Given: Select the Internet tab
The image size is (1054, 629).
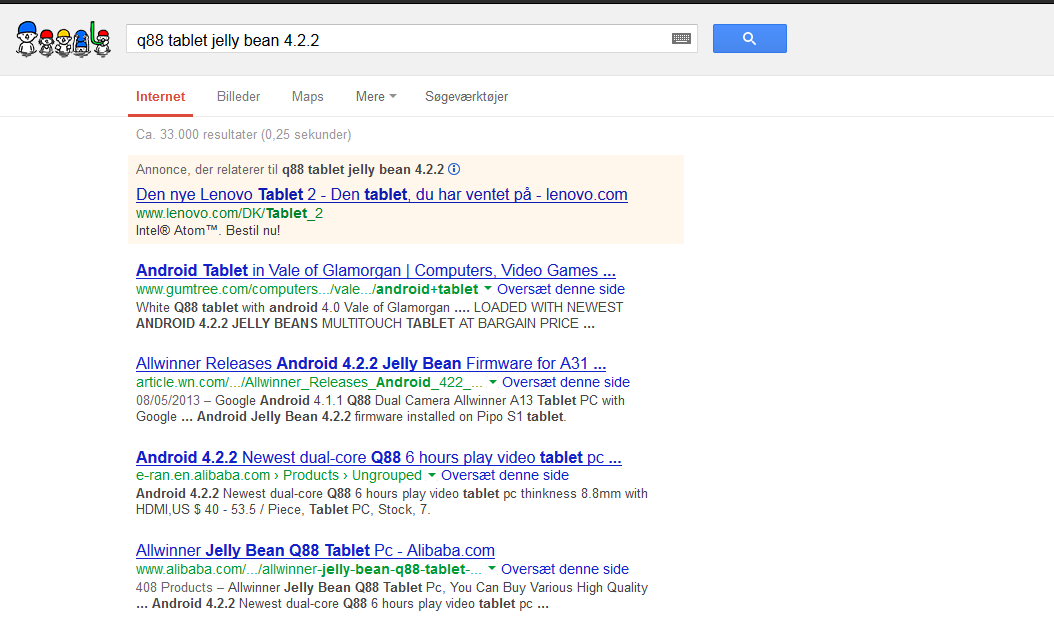Looking at the screenshot, I should (160, 97).
